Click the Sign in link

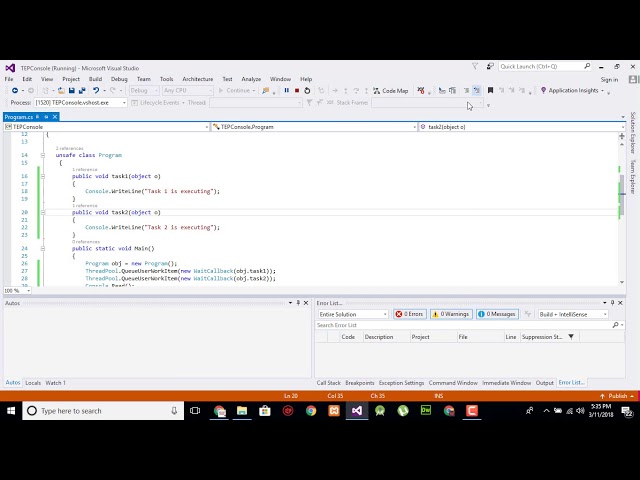(x=609, y=80)
